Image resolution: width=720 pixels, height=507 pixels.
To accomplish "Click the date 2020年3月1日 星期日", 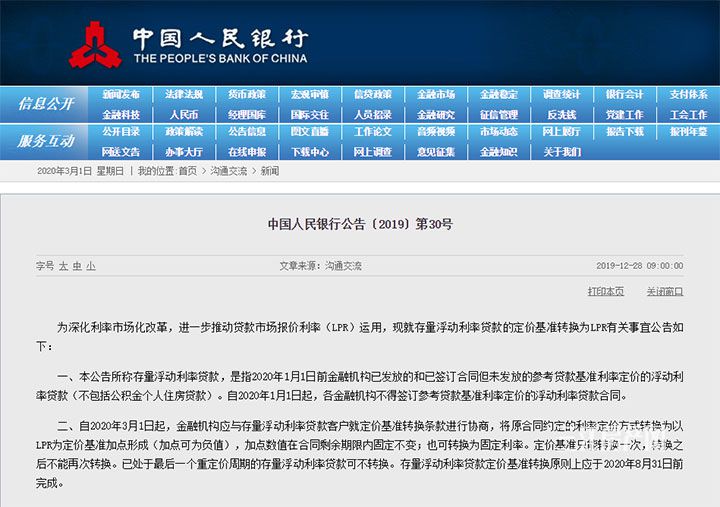I will (x=80, y=171).
